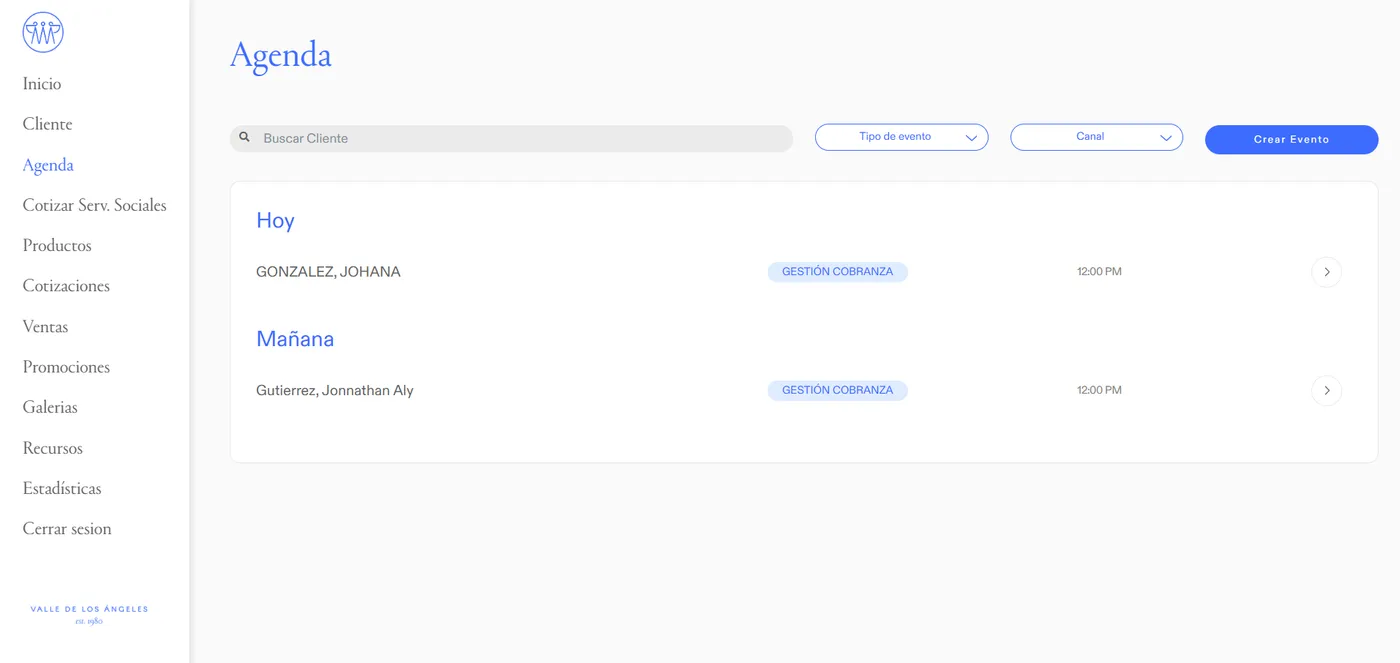Open Cotizar Serv. Sociales
The width and height of the screenshot is (1400, 663).
pos(94,205)
